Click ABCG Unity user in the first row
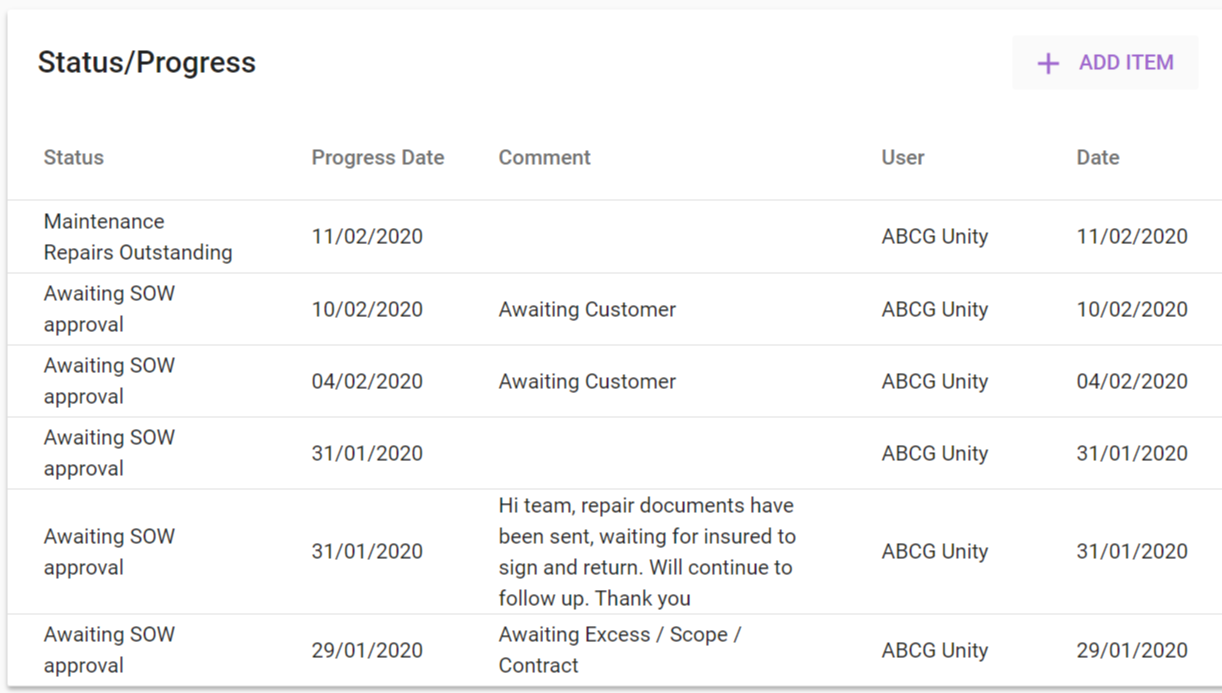Viewport: 1222px width, 693px height. pos(935,237)
